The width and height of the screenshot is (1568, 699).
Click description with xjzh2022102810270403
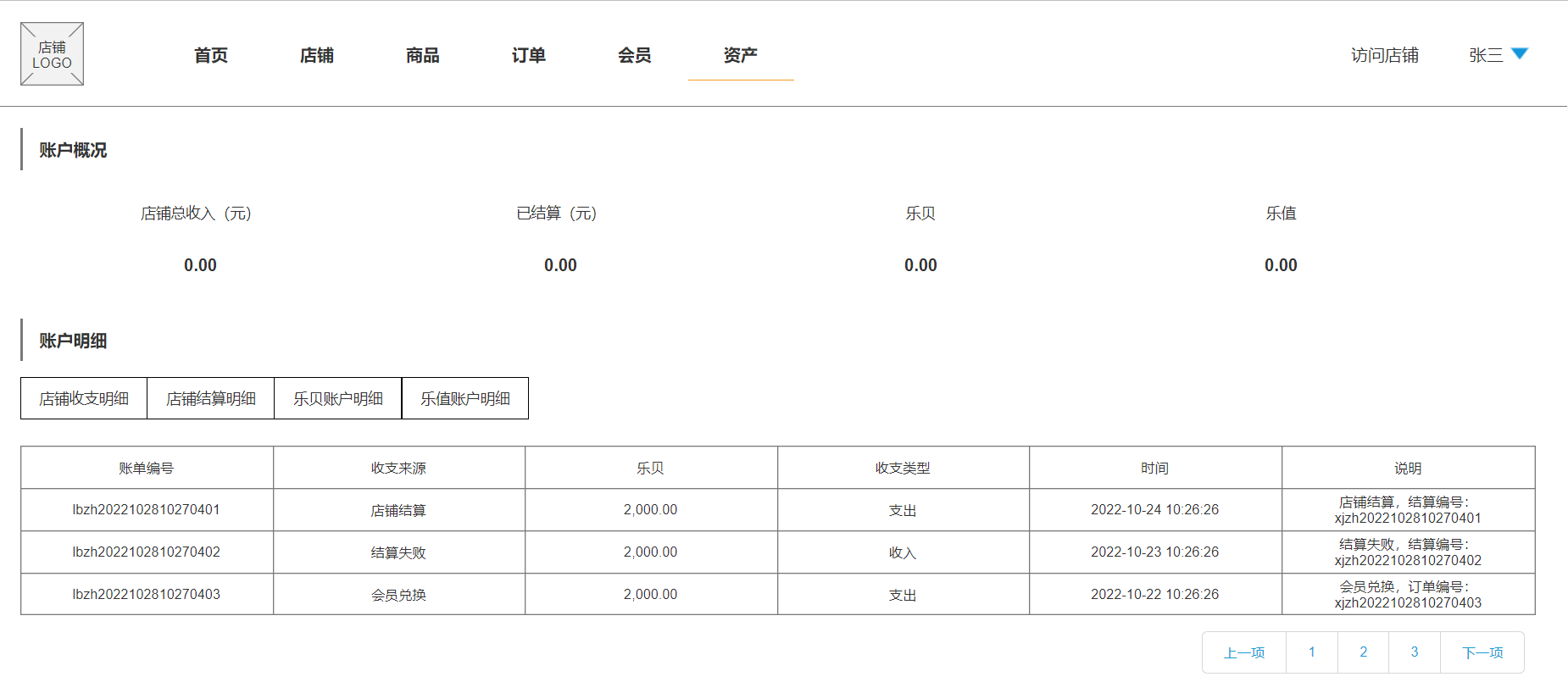click(1408, 595)
